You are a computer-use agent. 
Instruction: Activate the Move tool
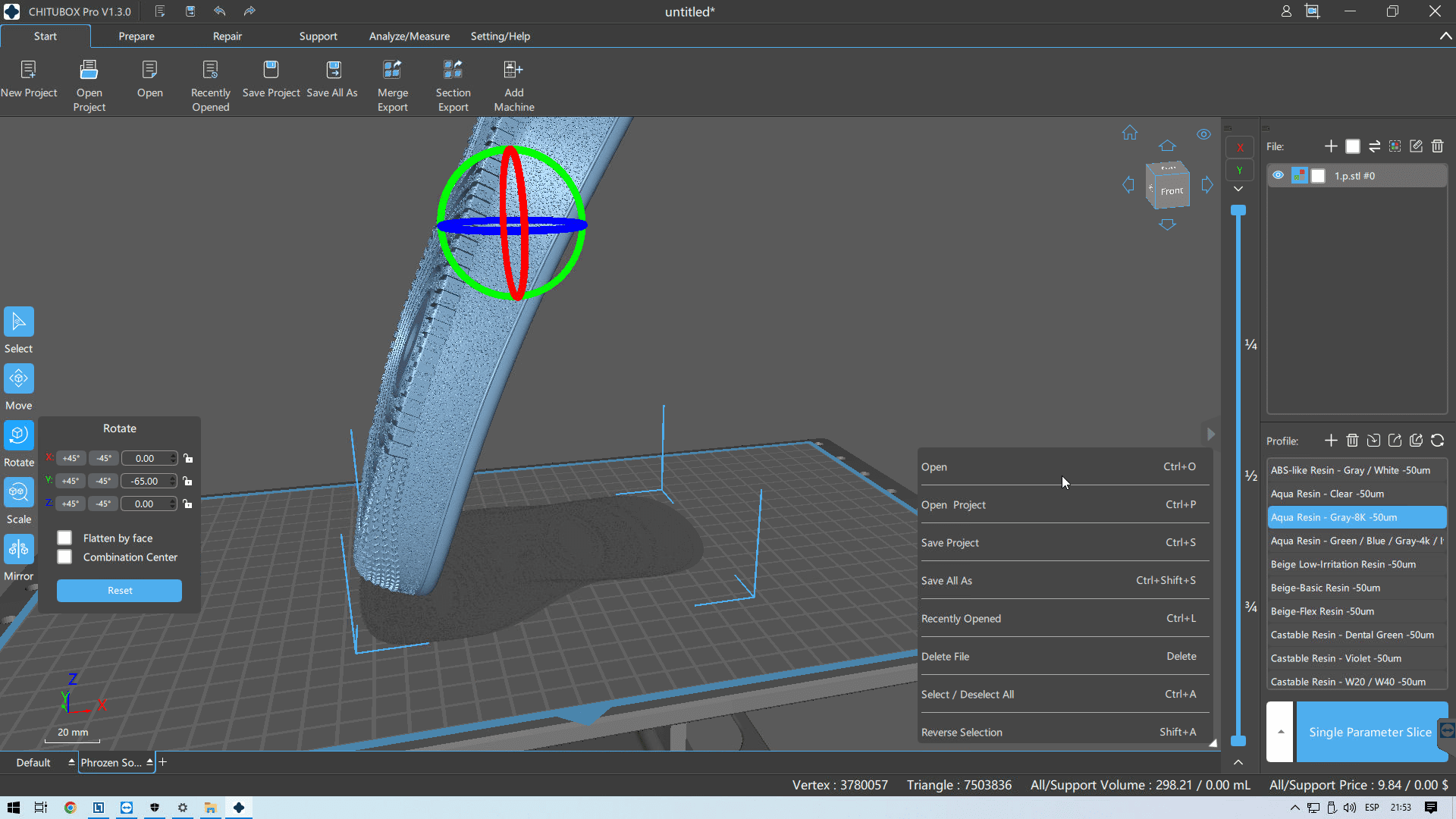(19, 378)
